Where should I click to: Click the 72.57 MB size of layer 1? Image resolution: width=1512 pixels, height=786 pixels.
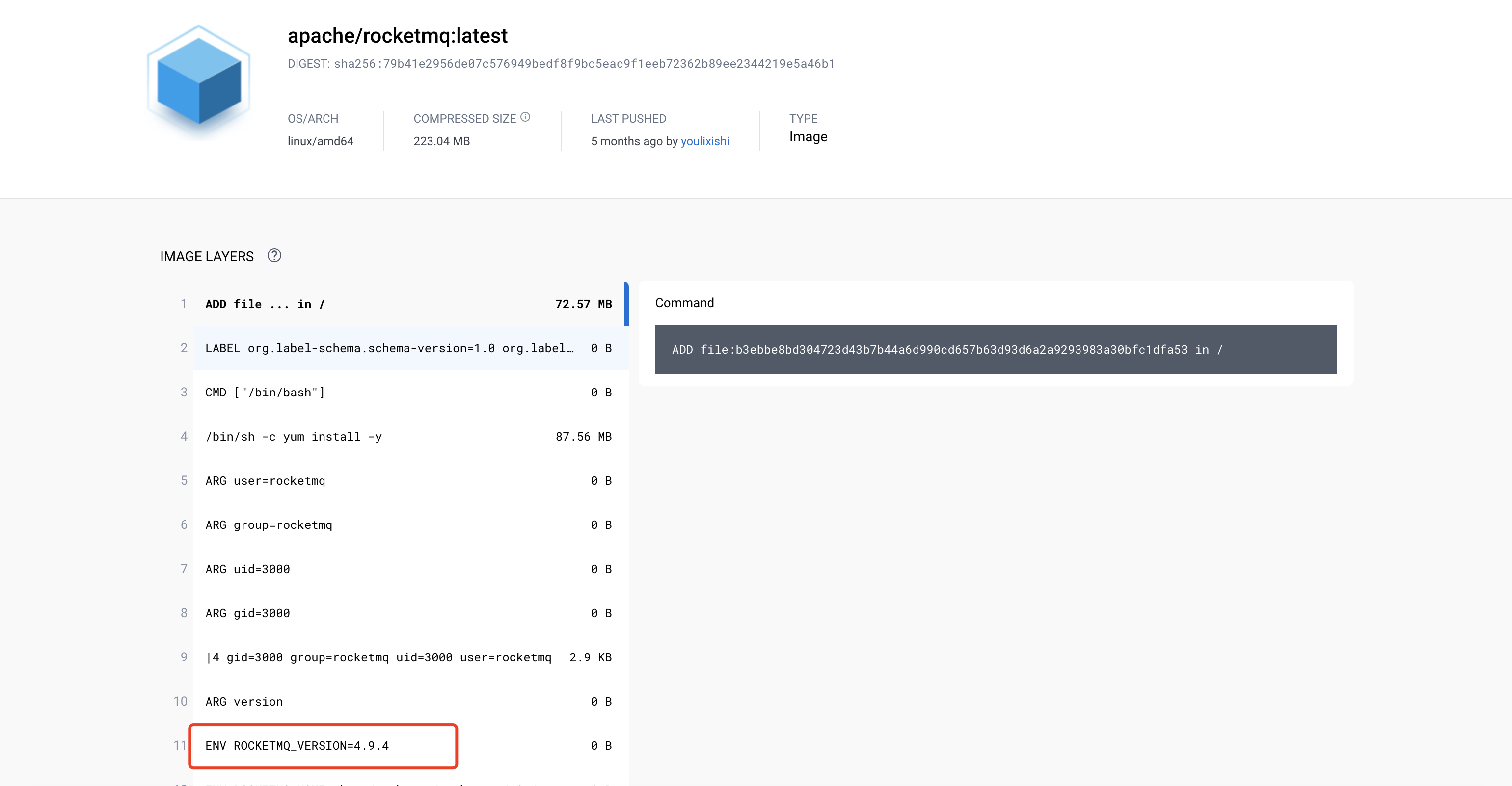click(x=583, y=304)
